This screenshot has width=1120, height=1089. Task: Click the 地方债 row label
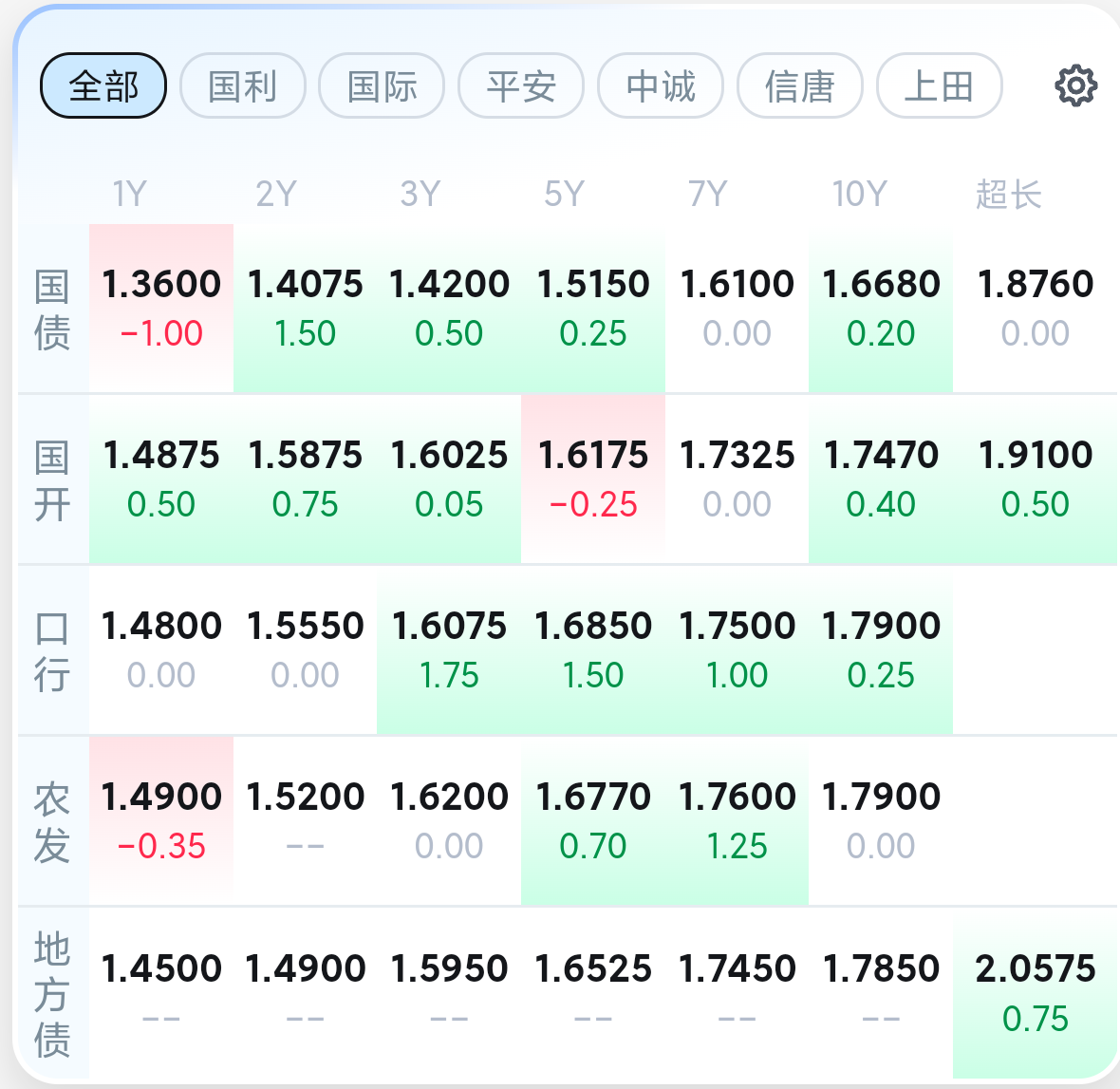pyautogui.click(x=52, y=993)
